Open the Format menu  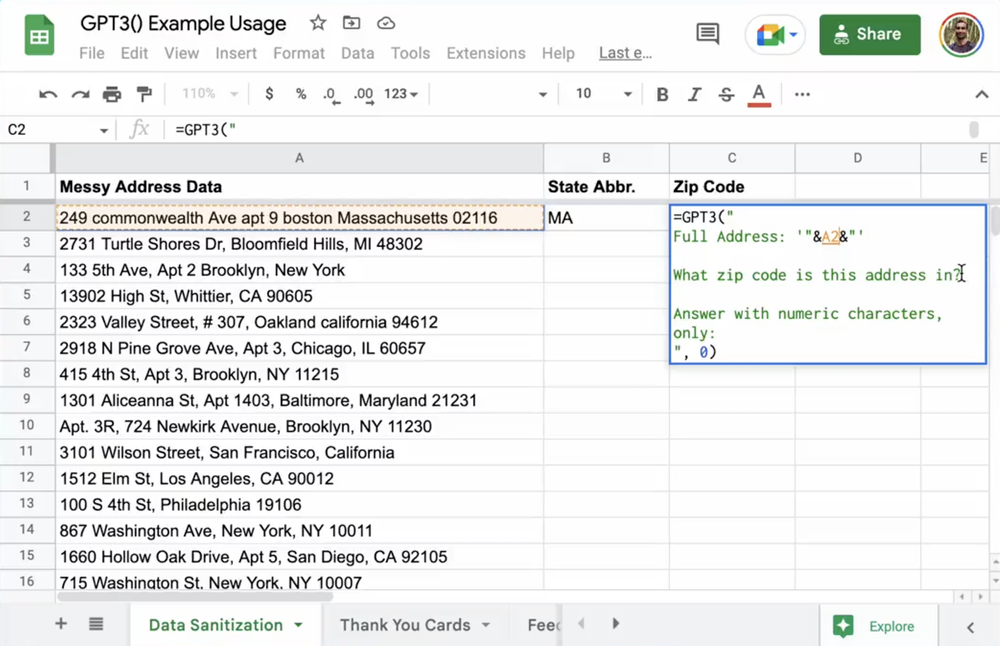pos(299,54)
